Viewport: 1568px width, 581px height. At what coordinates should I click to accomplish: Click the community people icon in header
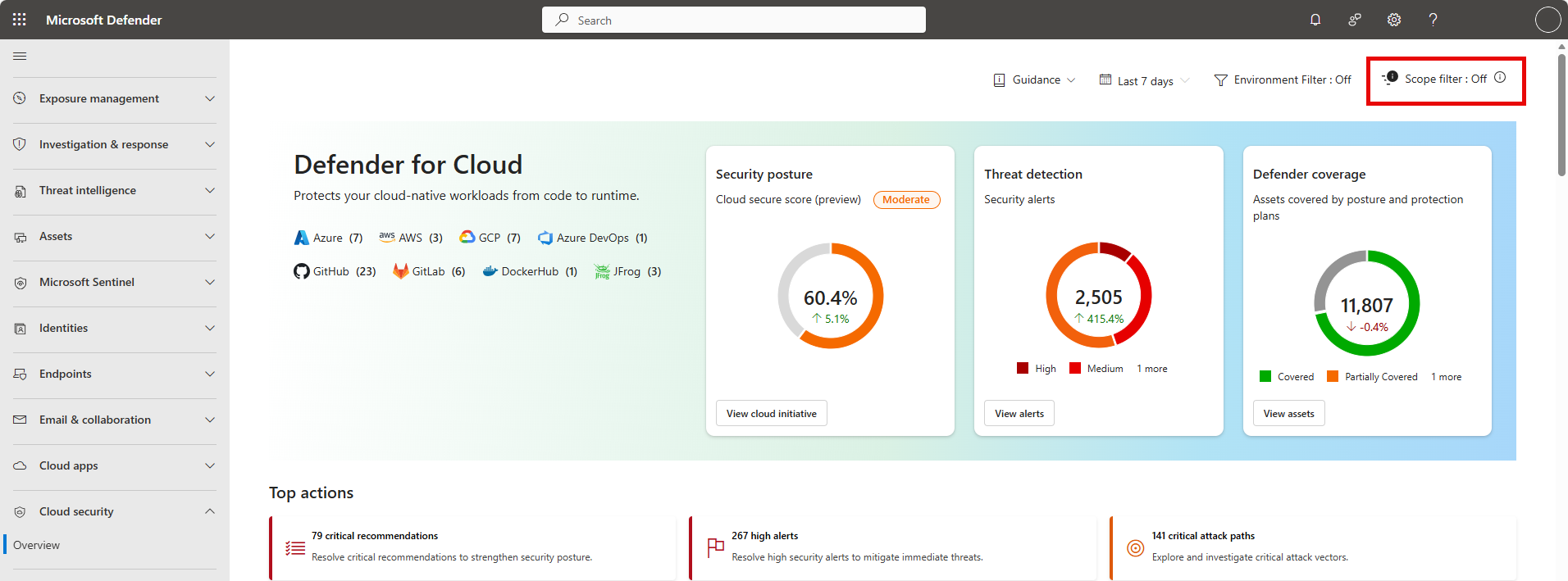point(1355,20)
